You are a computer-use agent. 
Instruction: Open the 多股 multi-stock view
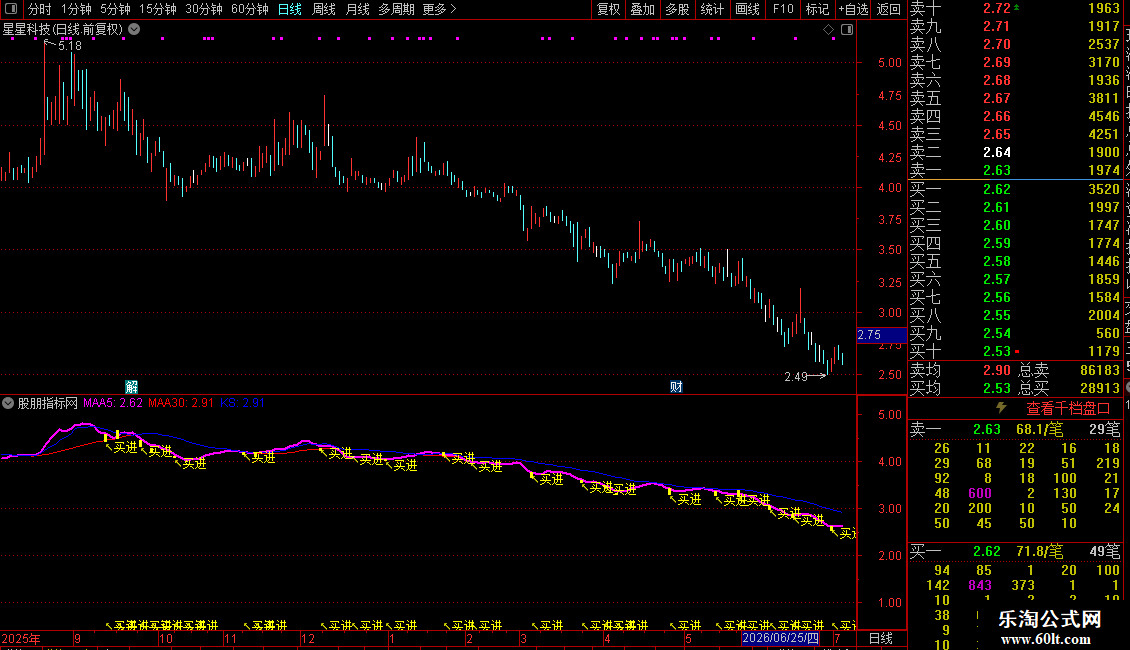click(677, 9)
